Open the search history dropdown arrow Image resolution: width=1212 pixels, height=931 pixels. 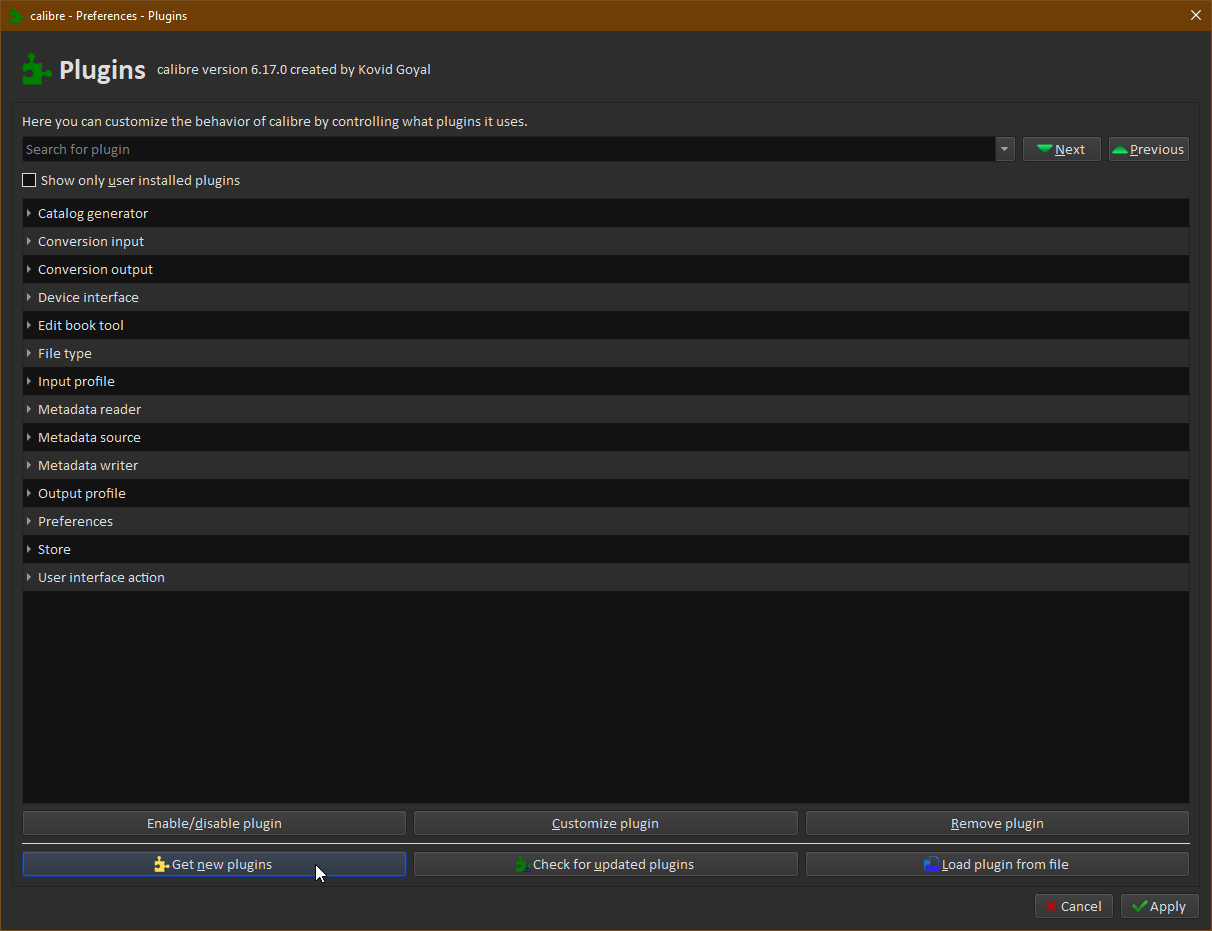click(1005, 149)
